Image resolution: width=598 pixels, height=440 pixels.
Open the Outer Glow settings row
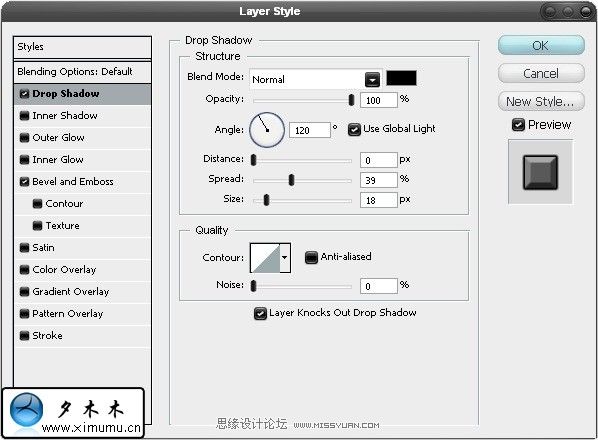[x=82, y=138]
